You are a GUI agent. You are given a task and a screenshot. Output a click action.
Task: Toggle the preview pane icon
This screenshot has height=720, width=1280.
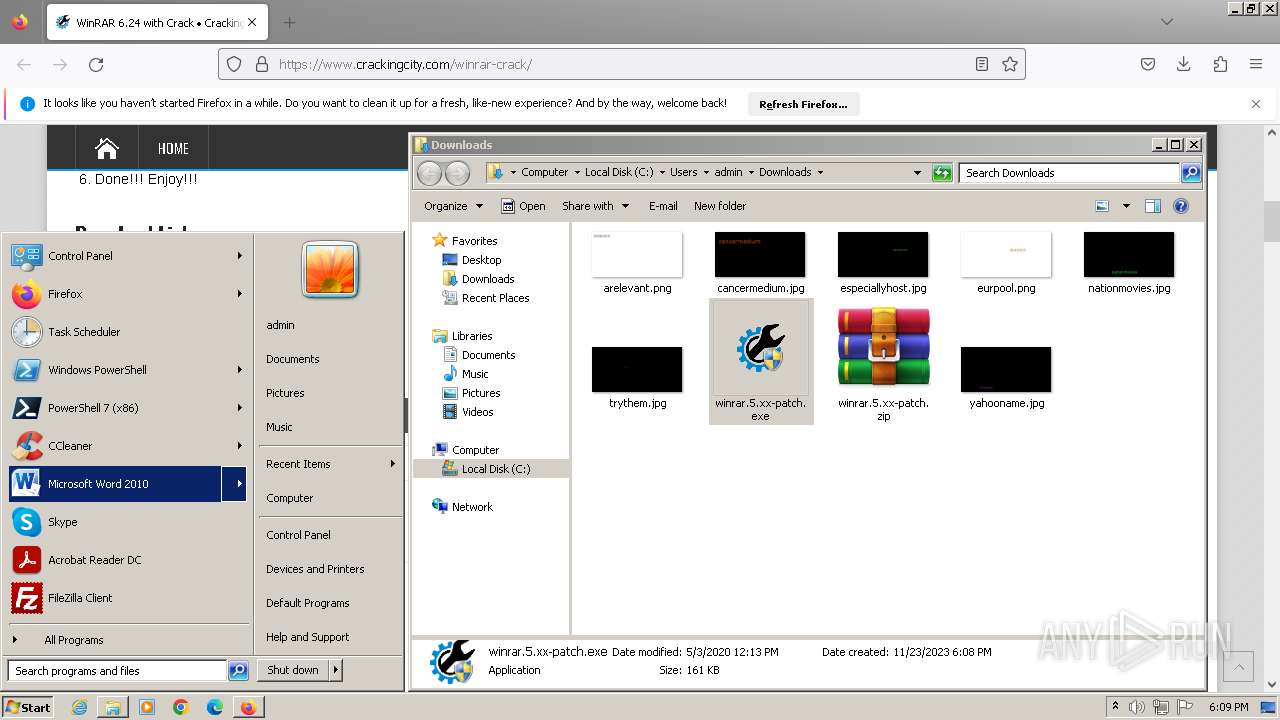[x=1153, y=206]
